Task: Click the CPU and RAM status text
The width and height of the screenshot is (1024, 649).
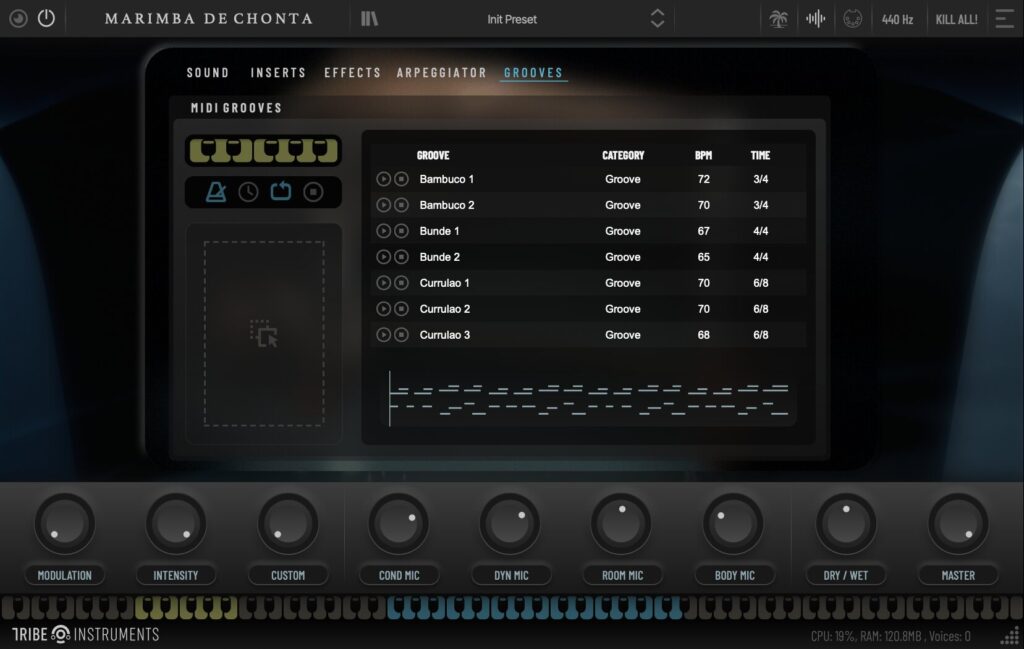Action: pos(890,636)
